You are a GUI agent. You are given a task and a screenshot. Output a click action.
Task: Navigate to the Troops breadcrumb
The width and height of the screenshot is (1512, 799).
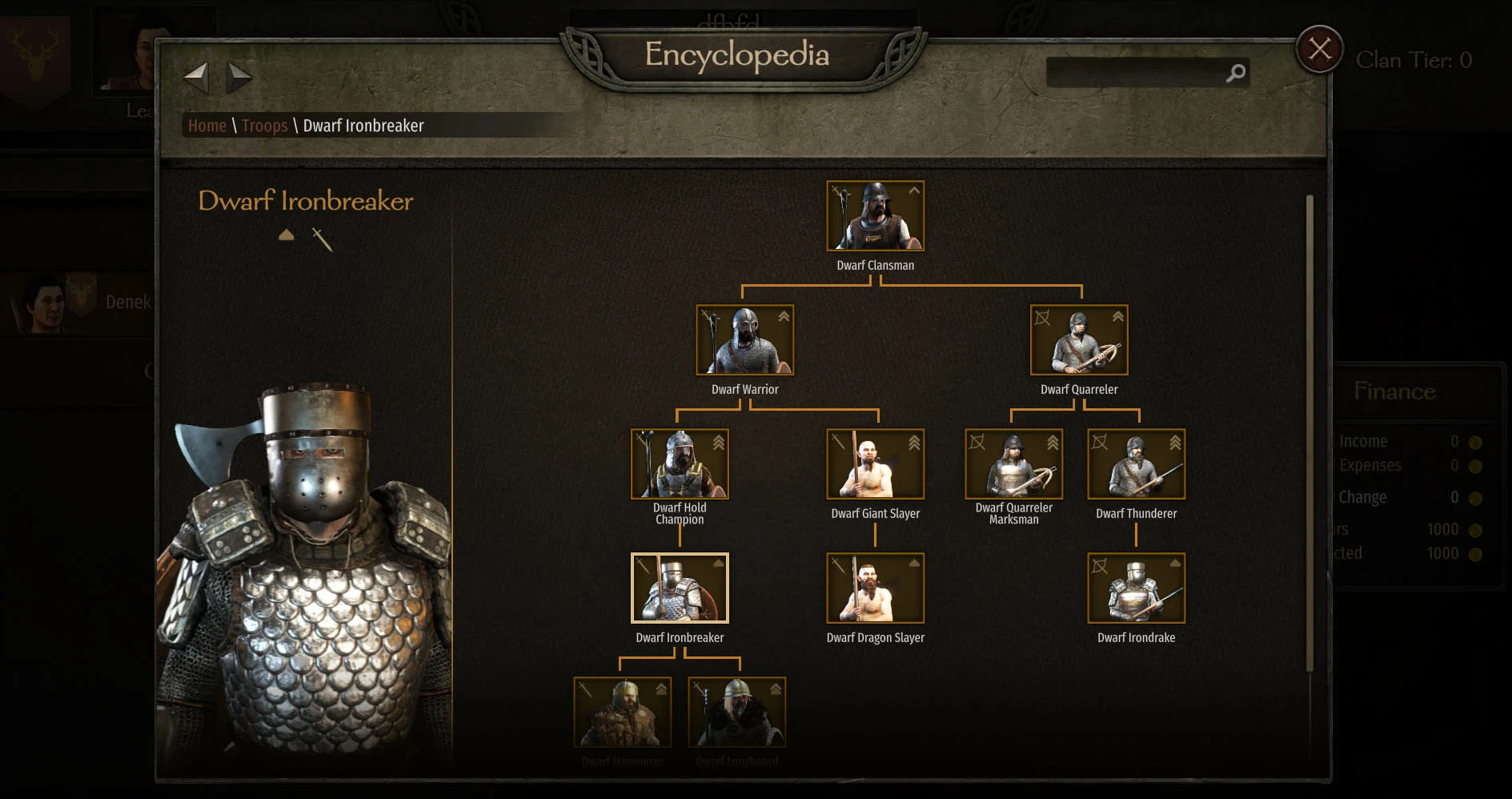[x=264, y=126]
